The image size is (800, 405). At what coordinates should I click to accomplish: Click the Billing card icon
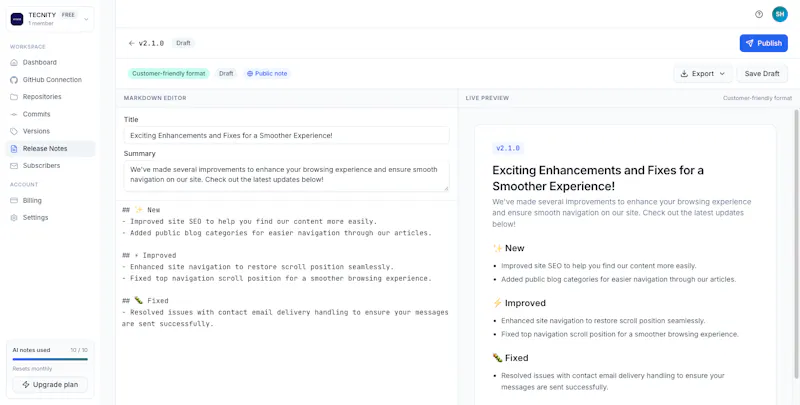14,200
